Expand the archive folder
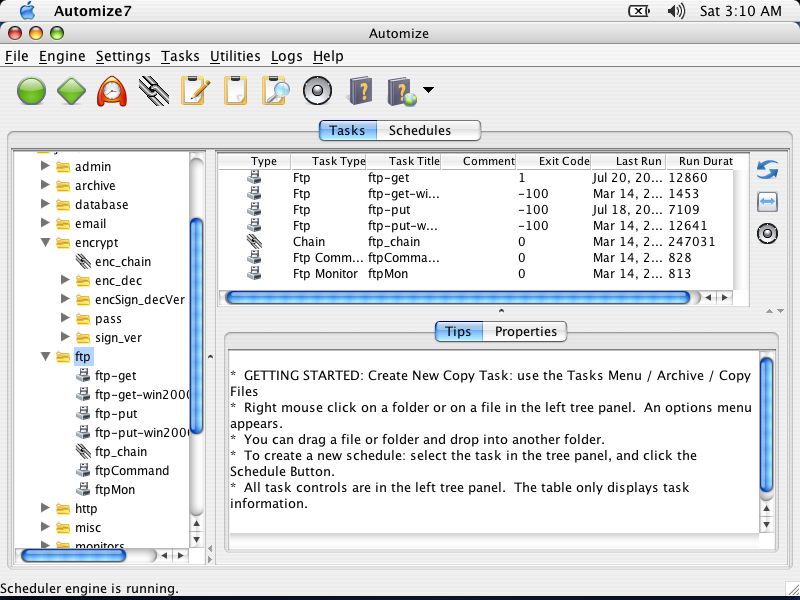The image size is (800, 600). point(45,185)
